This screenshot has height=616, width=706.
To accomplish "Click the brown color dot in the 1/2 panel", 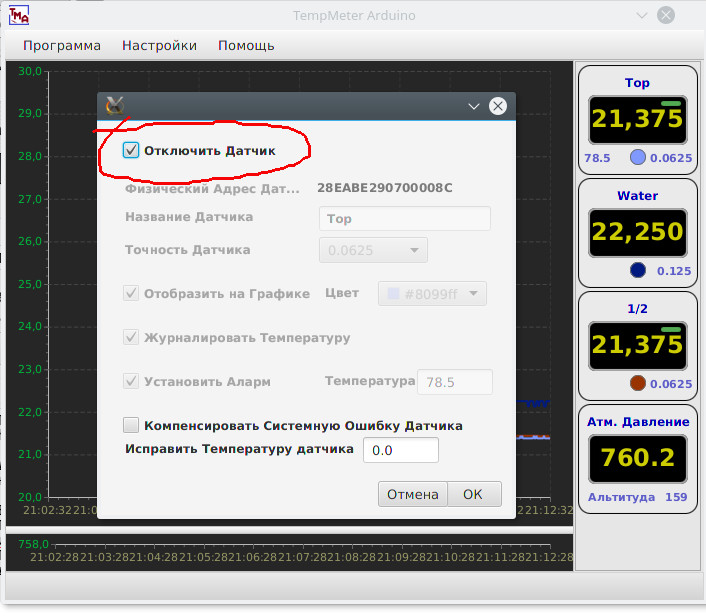I will click(x=638, y=383).
